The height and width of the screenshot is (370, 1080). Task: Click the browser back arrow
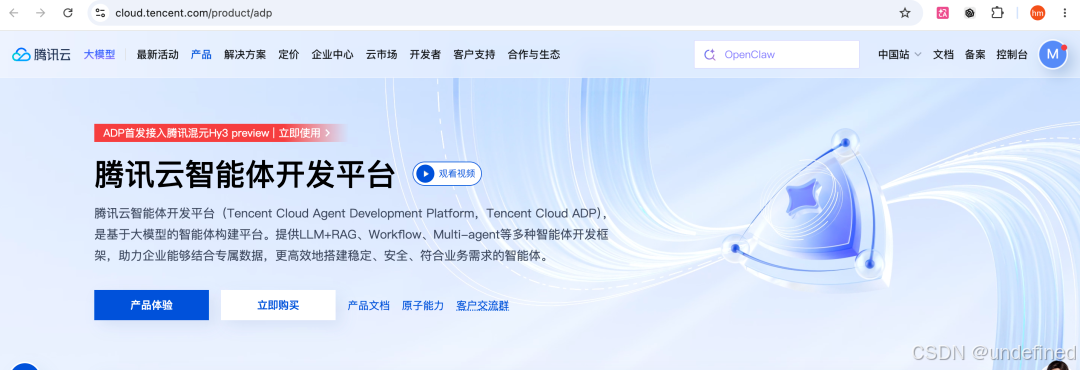[x=14, y=12]
